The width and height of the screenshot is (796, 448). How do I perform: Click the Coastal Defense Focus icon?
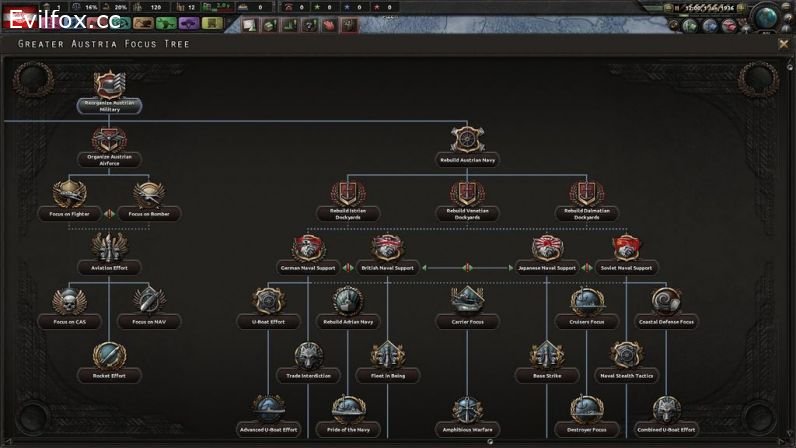click(x=666, y=300)
